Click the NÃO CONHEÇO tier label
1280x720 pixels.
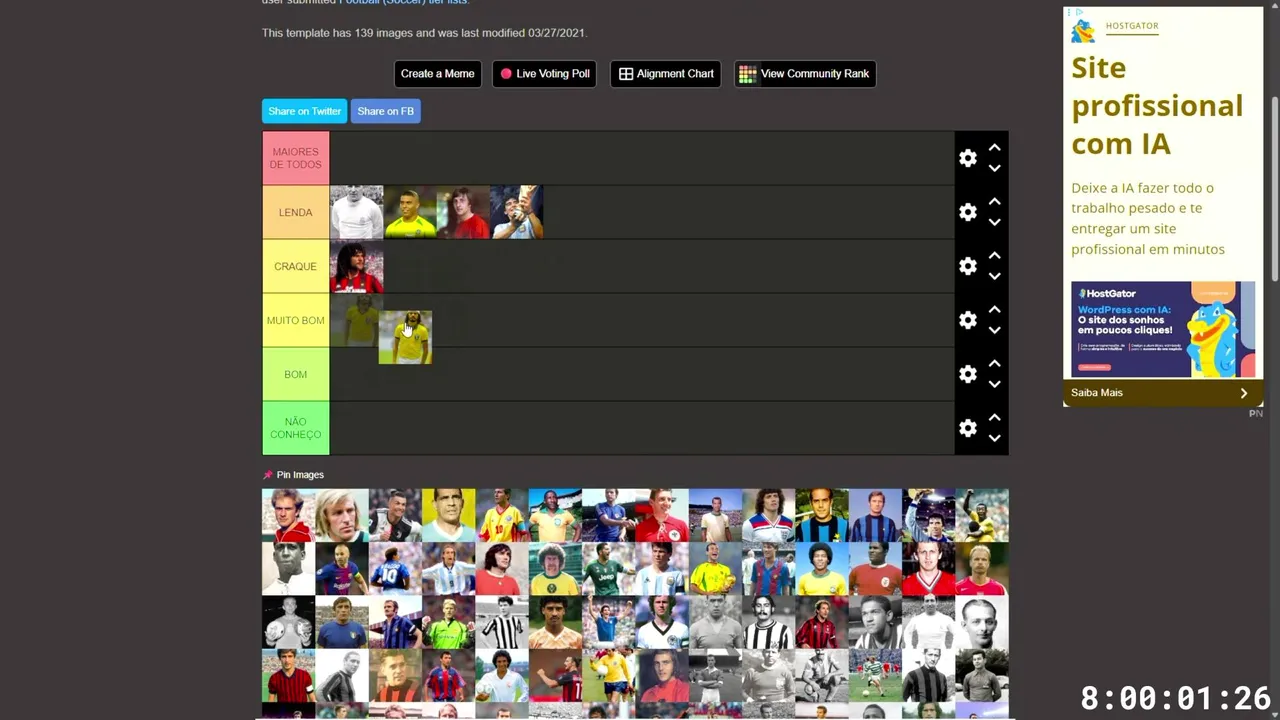pos(296,428)
